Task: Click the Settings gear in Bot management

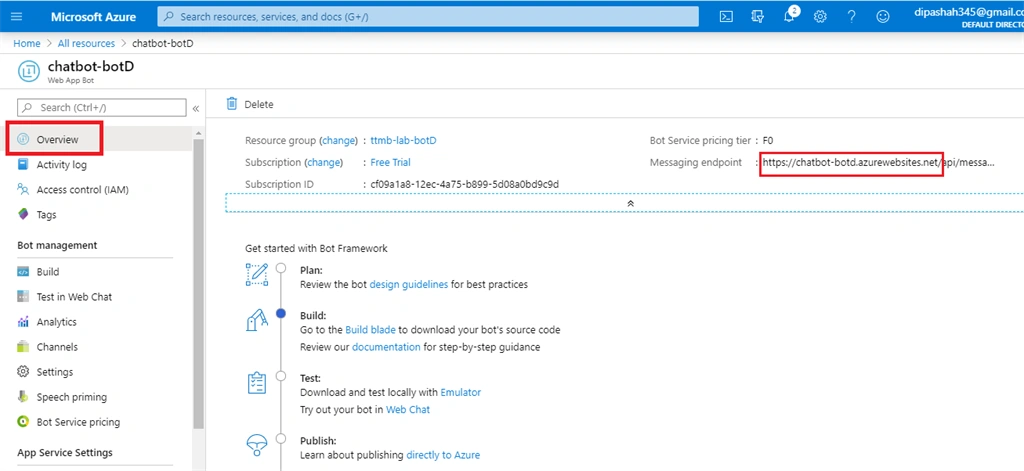Action: pos(24,372)
